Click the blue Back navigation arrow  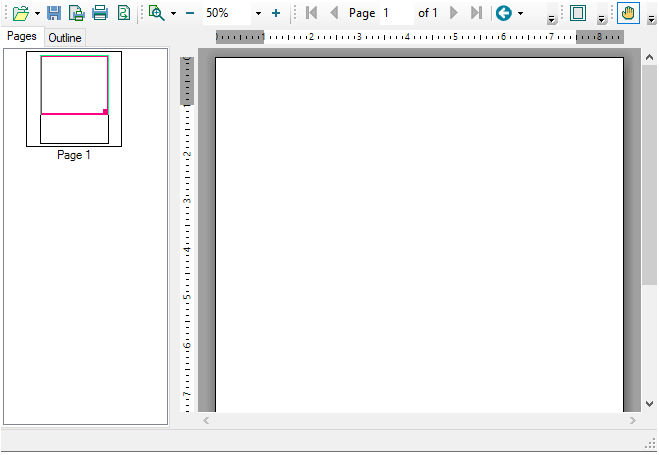tap(504, 14)
